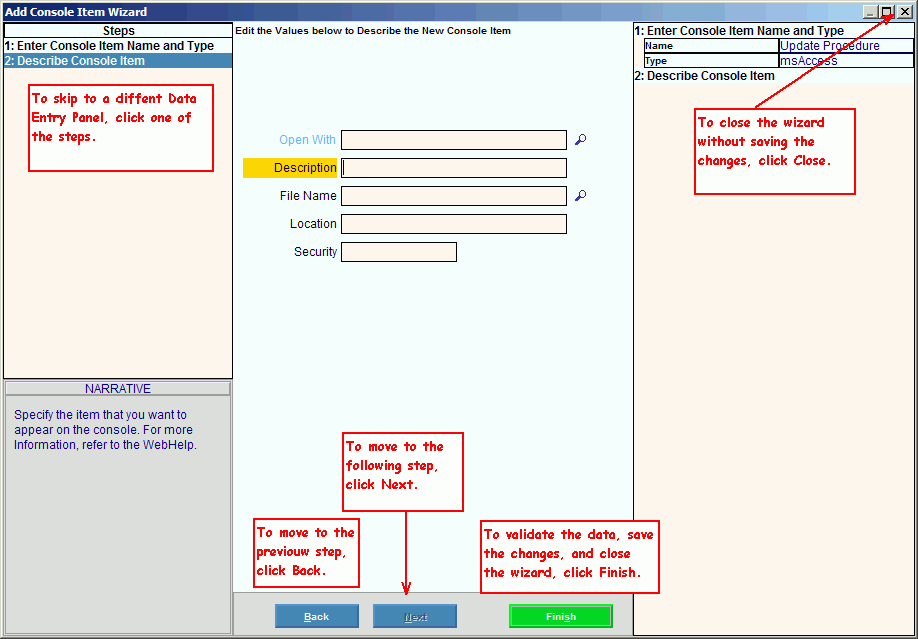Click the summary heading 2: Describe Console Item
Image resolution: width=918 pixels, height=639 pixels.
pos(705,76)
